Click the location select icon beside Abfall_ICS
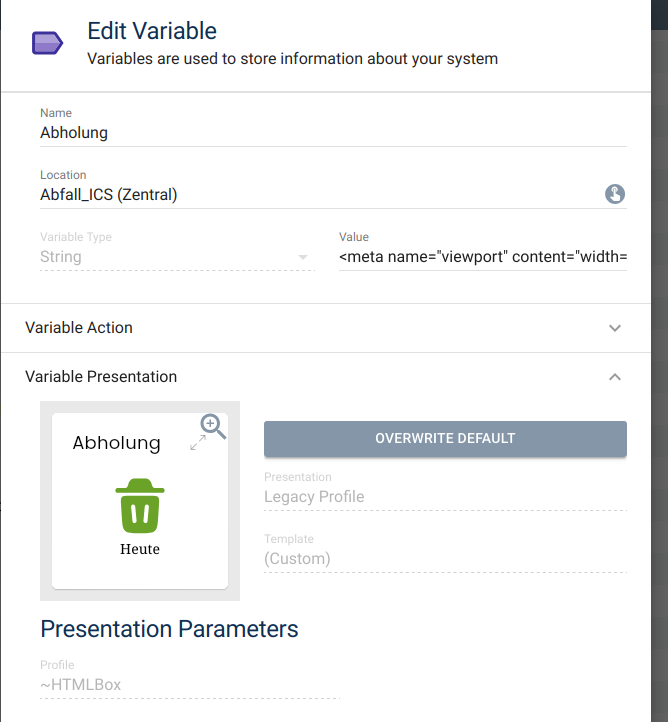This screenshot has height=722, width=668. [615, 194]
